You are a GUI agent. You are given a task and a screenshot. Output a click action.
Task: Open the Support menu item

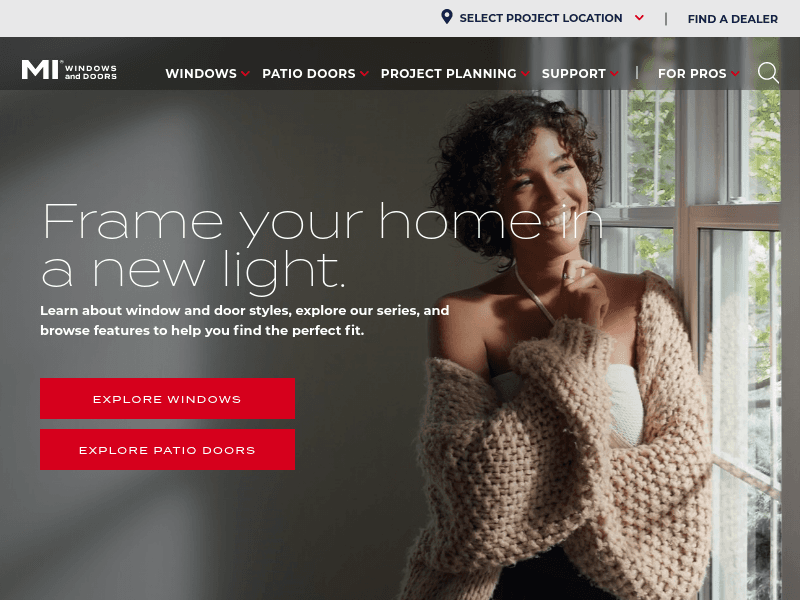[573, 73]
